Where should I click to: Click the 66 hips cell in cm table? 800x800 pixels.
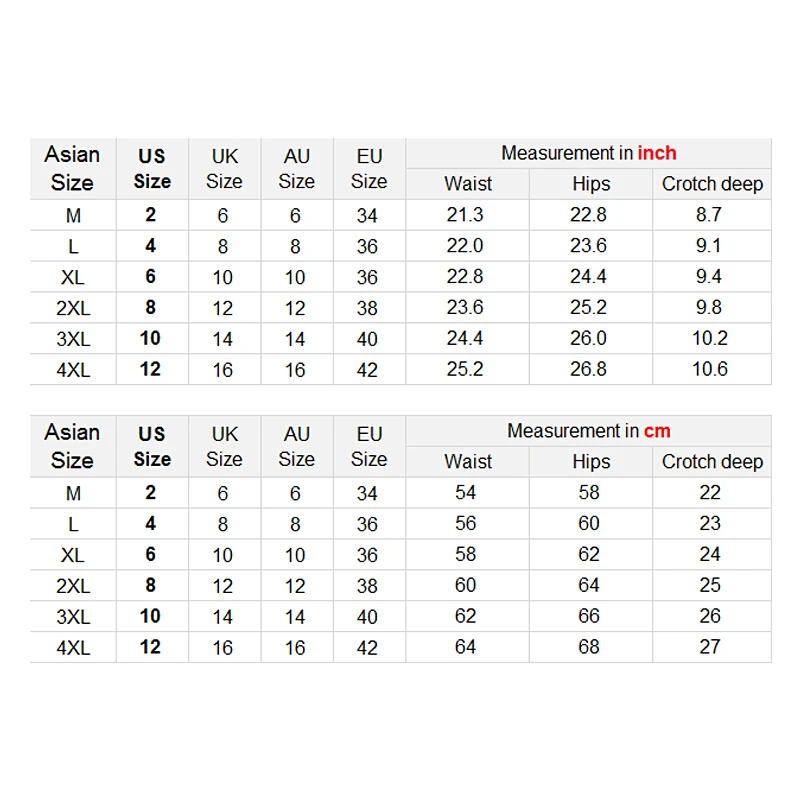(589, 616)
